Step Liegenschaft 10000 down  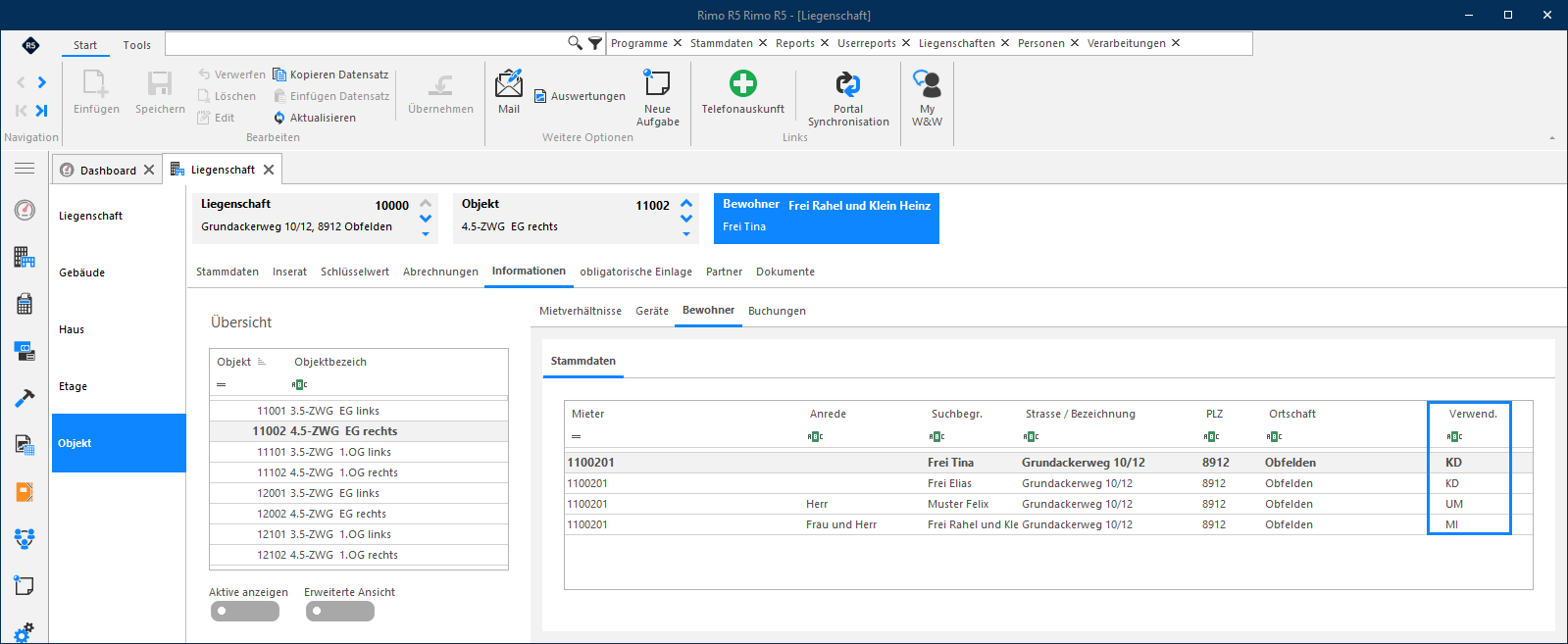(426, 219)
